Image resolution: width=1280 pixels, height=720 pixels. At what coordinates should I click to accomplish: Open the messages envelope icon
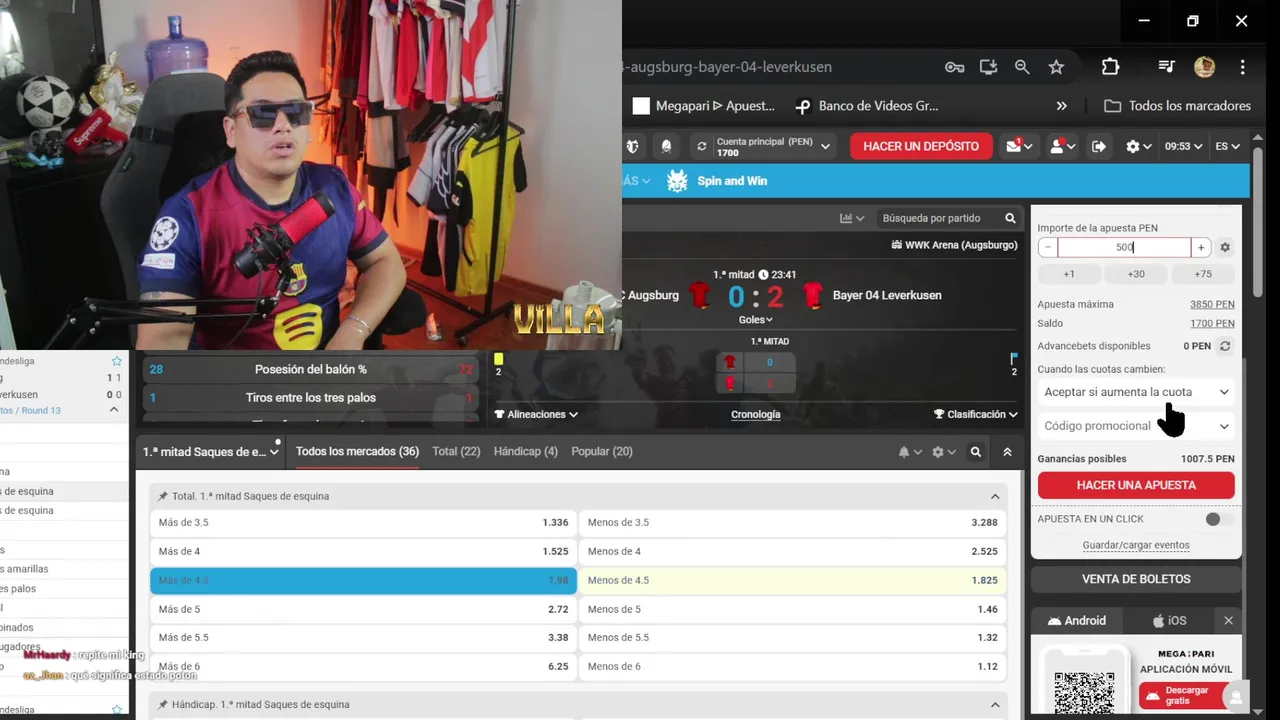click(x=1019, y=146)
